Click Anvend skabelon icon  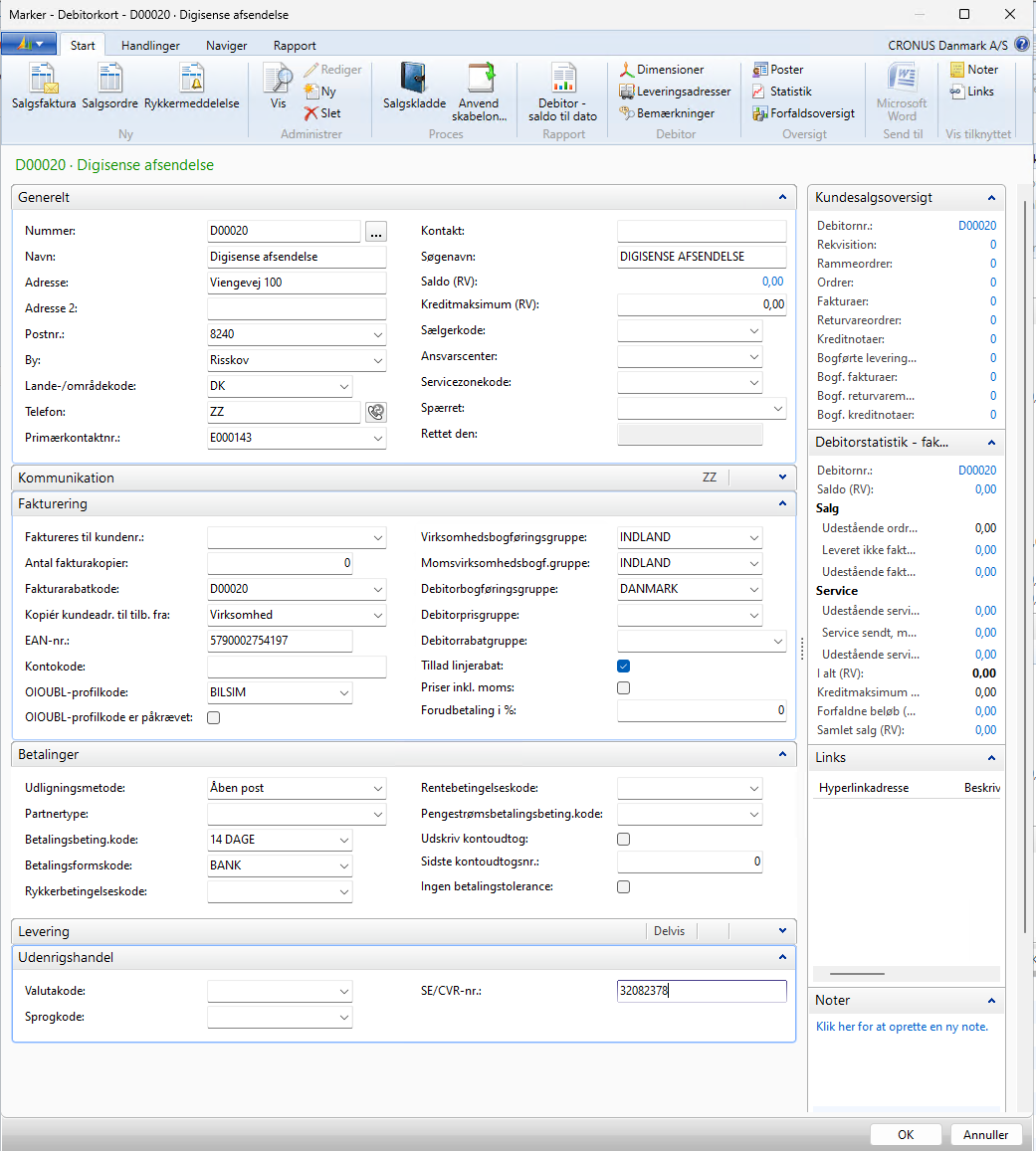click(480, 93)
